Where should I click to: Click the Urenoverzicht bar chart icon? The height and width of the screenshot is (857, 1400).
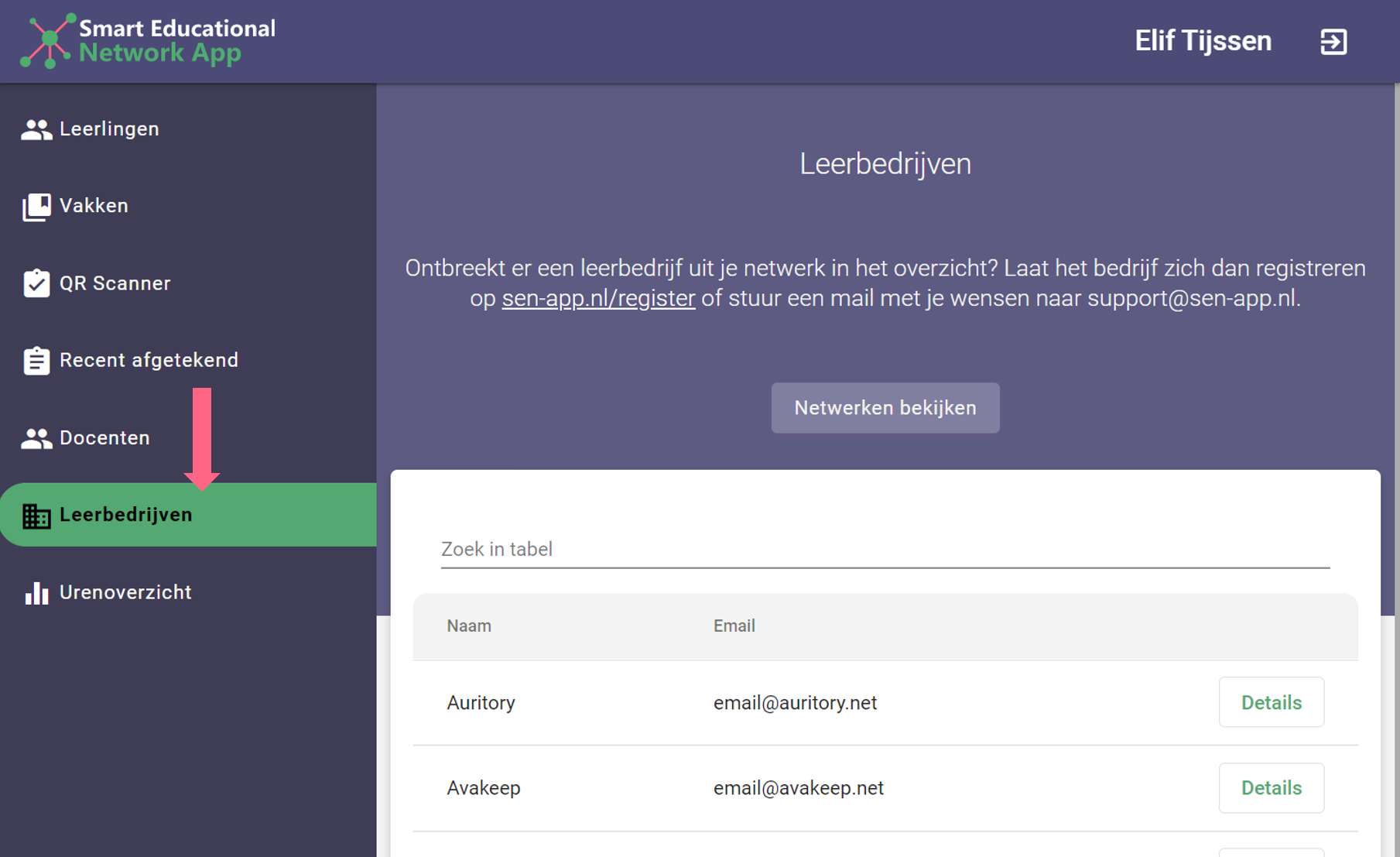pos(36,593)
